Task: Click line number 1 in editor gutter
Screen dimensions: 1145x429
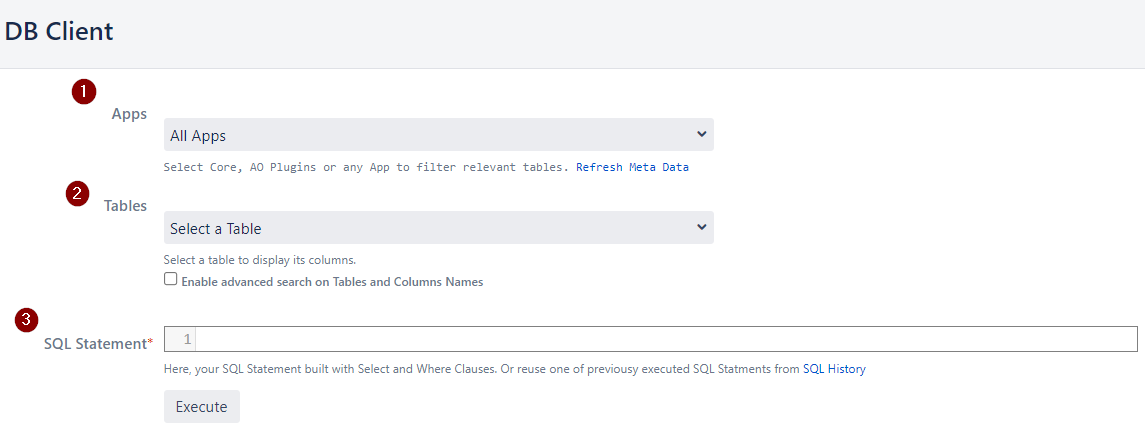Action: (x=187, y=339)
